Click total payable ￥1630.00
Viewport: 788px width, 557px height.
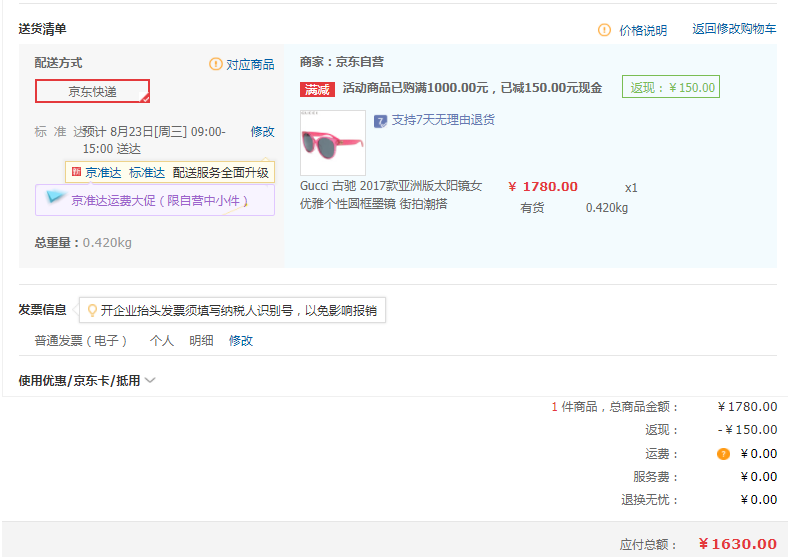[738, 544]
